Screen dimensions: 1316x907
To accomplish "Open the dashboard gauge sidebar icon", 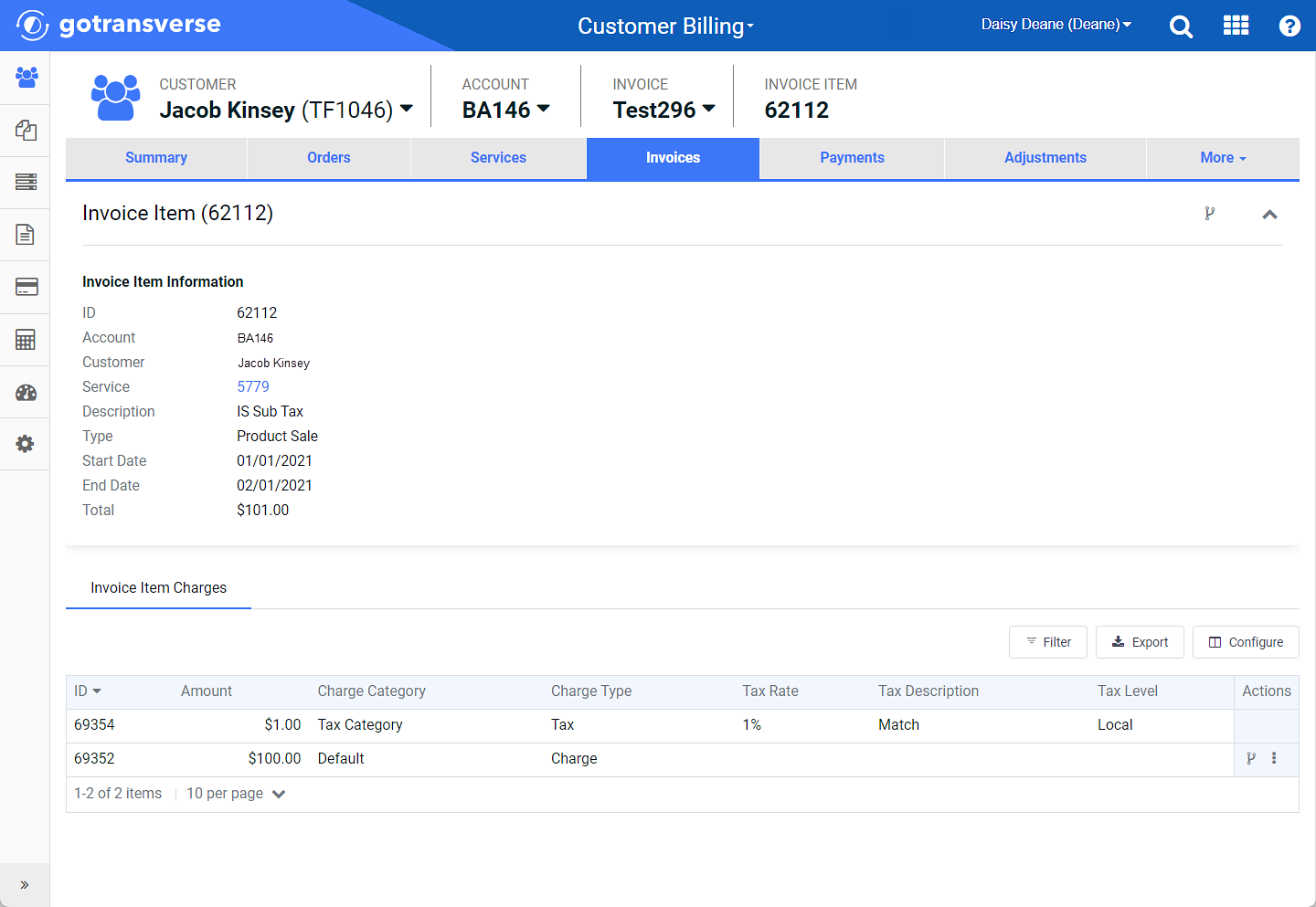I will click(x=26, y=393).
